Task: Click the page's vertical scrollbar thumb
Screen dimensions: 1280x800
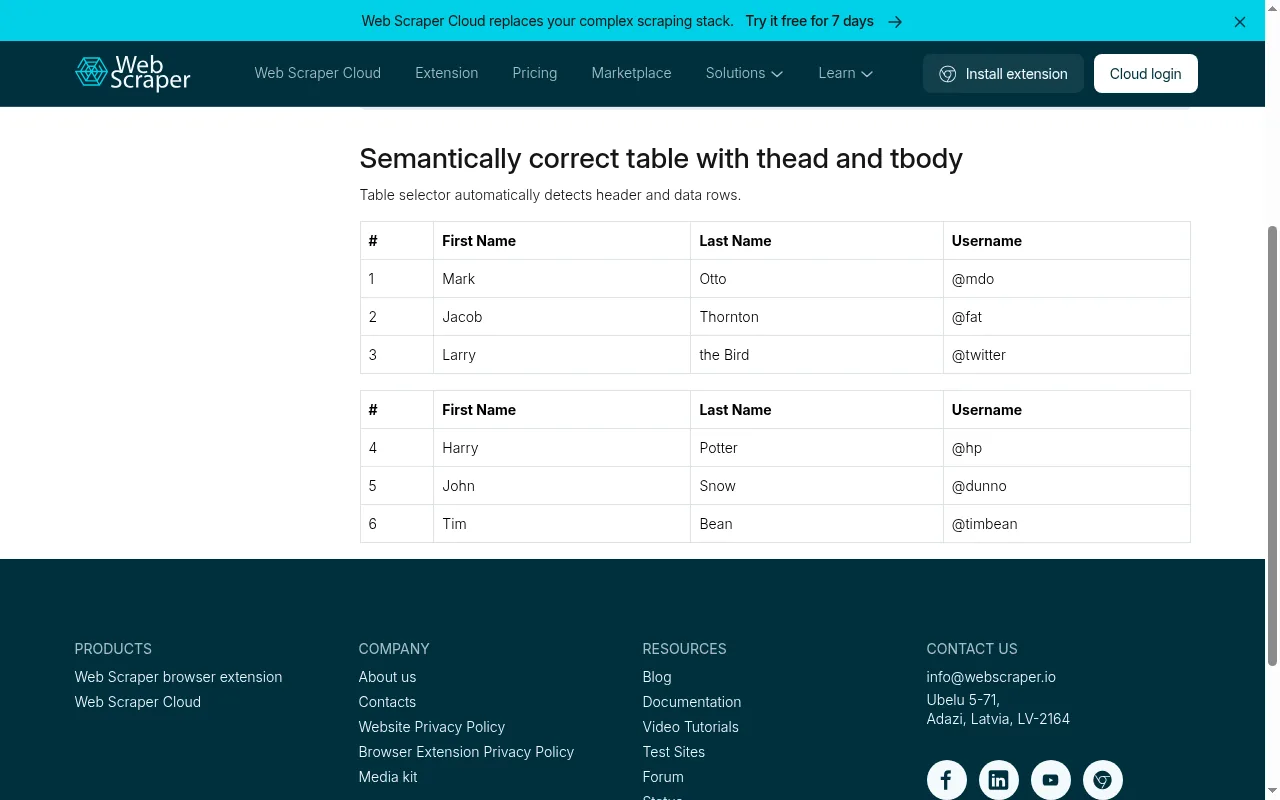Action: tap(1272, 445)
